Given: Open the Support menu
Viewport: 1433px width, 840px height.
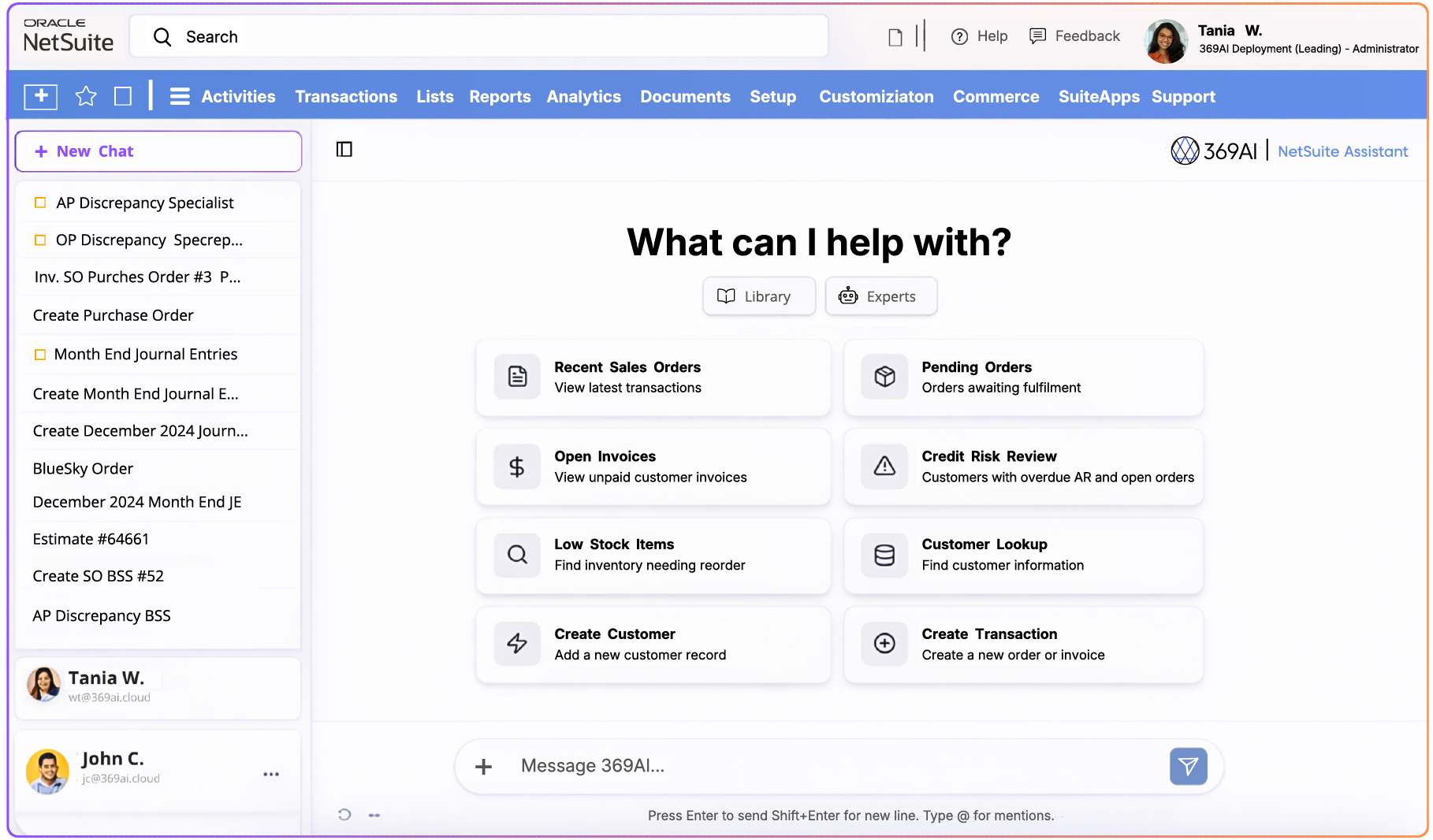Looking at the screenshot, I should point(1183,96).
